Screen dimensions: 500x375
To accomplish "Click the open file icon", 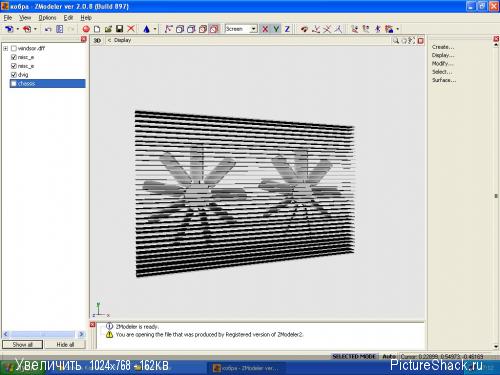I will click(x=108, y=29).
